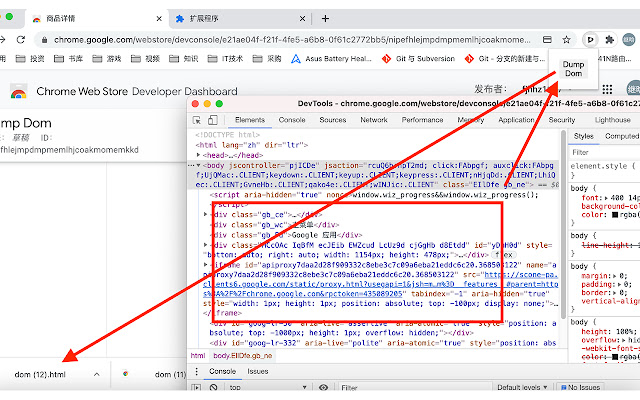Switch to the 扩展程序 browser tab
640x400 pixels.
coord(241,19)
